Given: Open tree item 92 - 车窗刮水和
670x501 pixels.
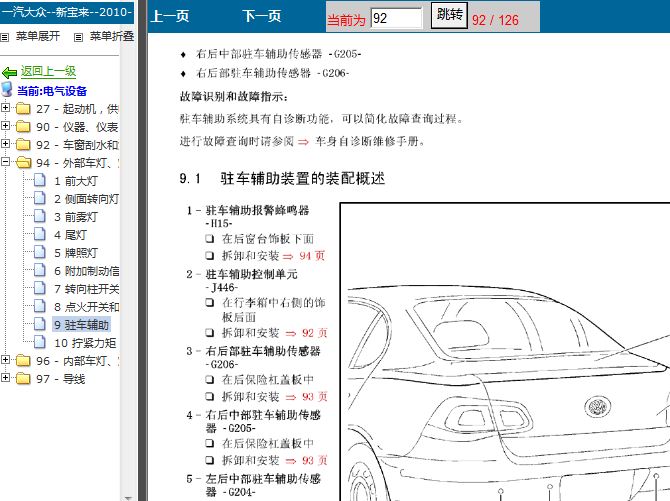Looking at the screenshot, I should pos(77,145).
